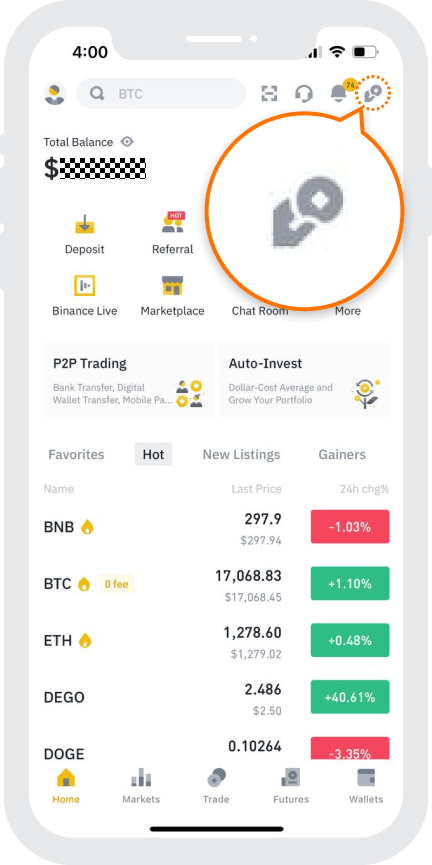Open the Auto-Invest card
The width and height of the screenshot is (432, 865).
(x=304, y=380)
